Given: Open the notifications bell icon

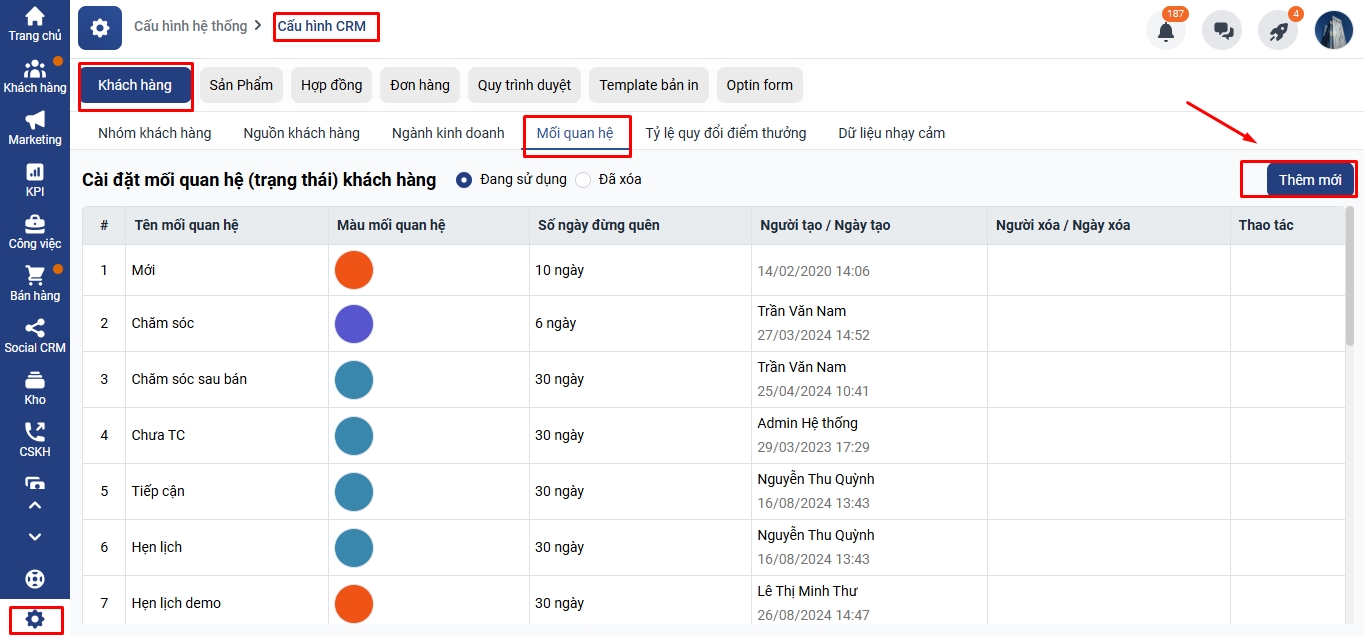Looking at the screenshot, I should point(1165,30).
